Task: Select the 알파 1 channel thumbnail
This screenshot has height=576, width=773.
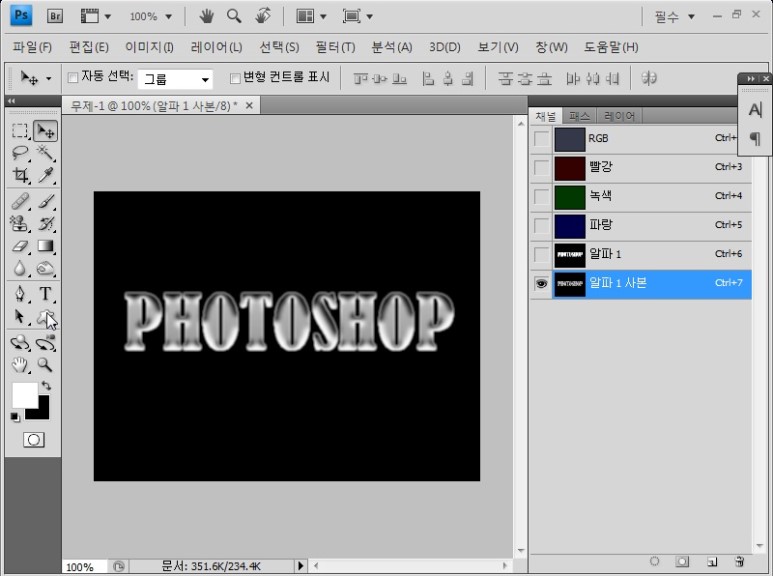Action: (569, 255)
